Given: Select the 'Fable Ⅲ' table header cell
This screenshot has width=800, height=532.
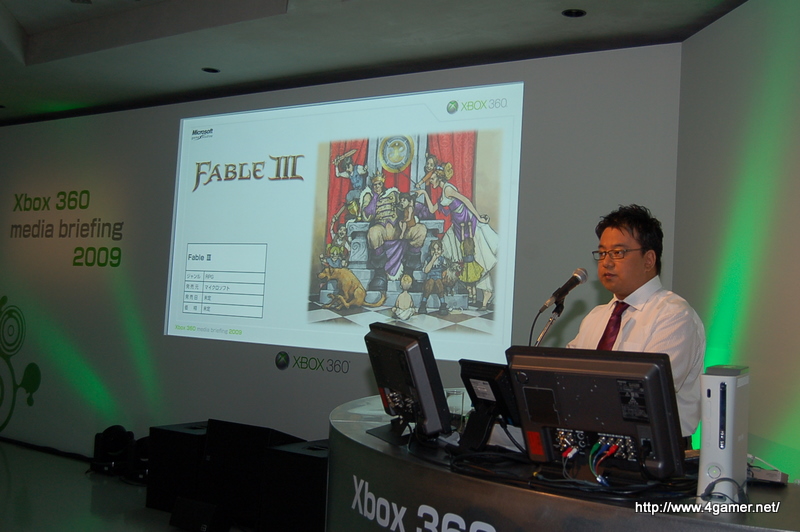Looking at the screenshot, I should click(x=227, y=258).
